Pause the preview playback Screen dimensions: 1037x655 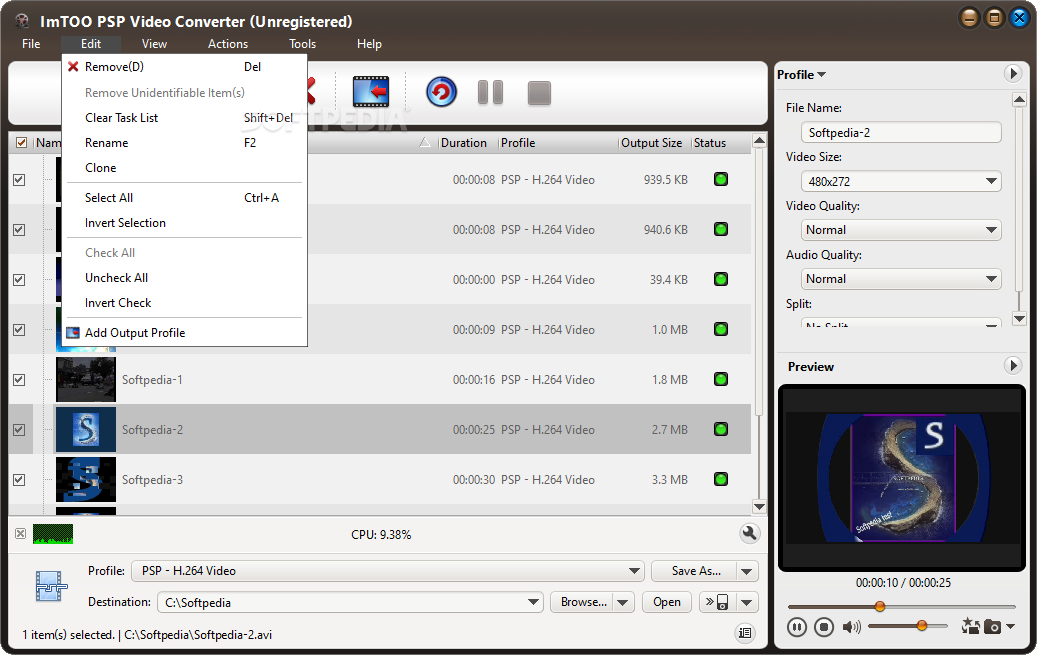[x=797, y=627]
